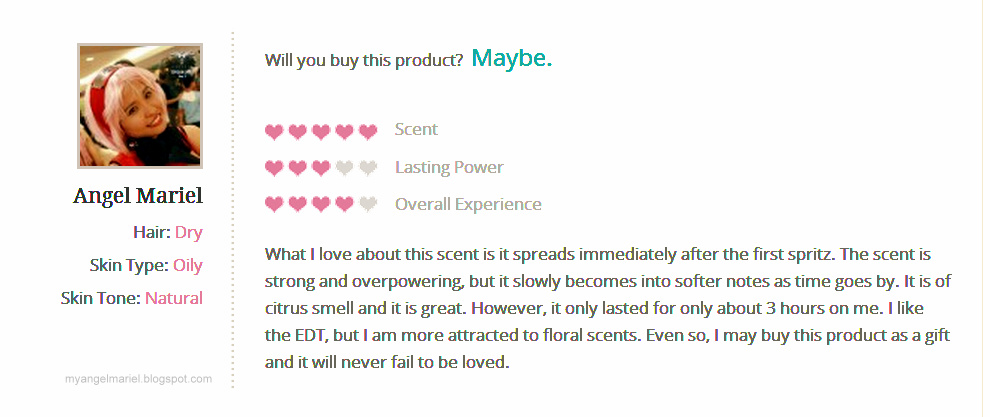Click the teal Maybe. answer
Image resolution: width=990 pixels, height=417 pixels.
(x=511, y=59)
